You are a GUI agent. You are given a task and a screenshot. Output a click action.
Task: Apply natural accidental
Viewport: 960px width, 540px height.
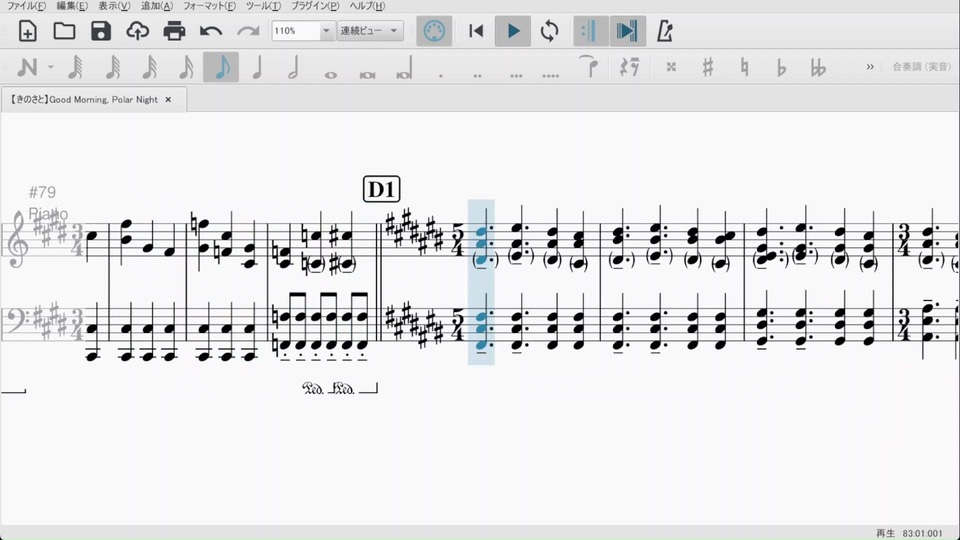(x=744, y=67)
